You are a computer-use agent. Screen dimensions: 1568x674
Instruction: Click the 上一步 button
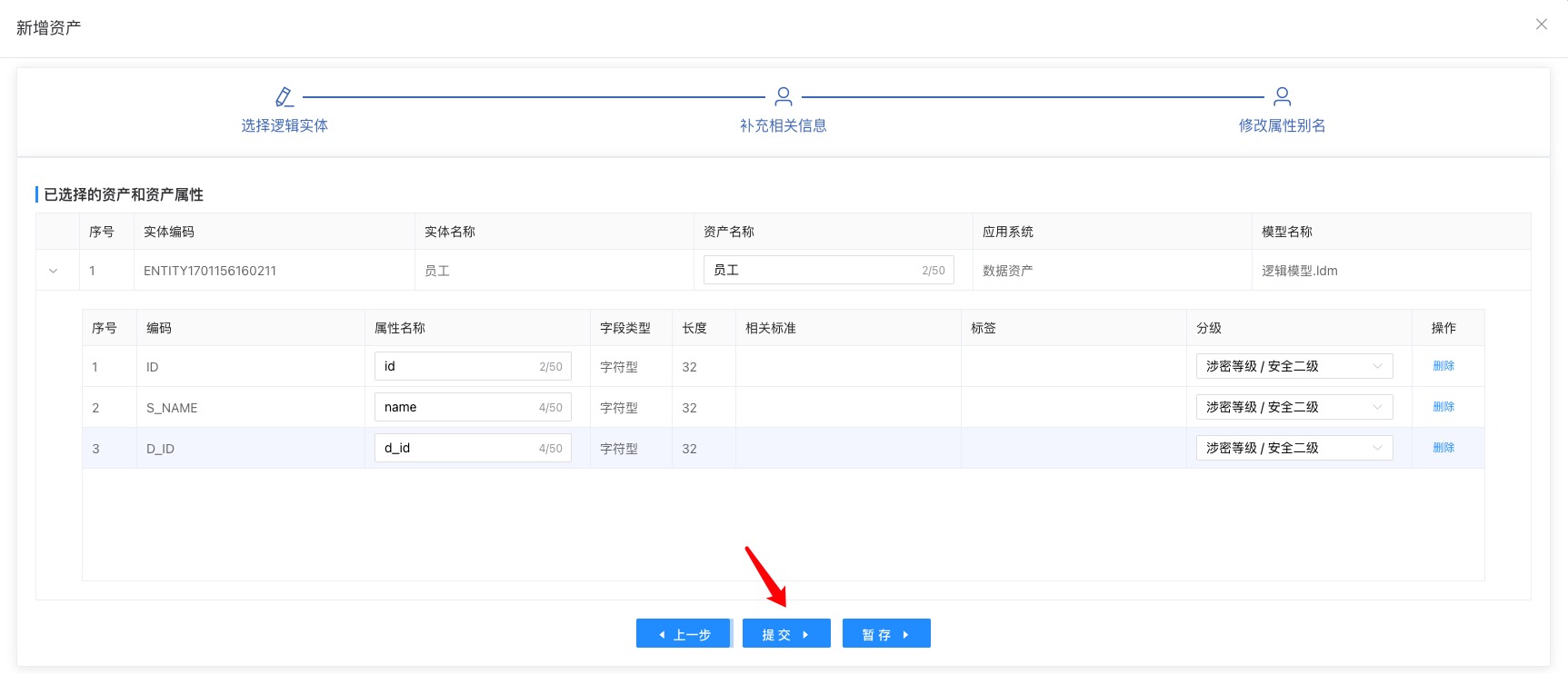(x=684, y=634)
